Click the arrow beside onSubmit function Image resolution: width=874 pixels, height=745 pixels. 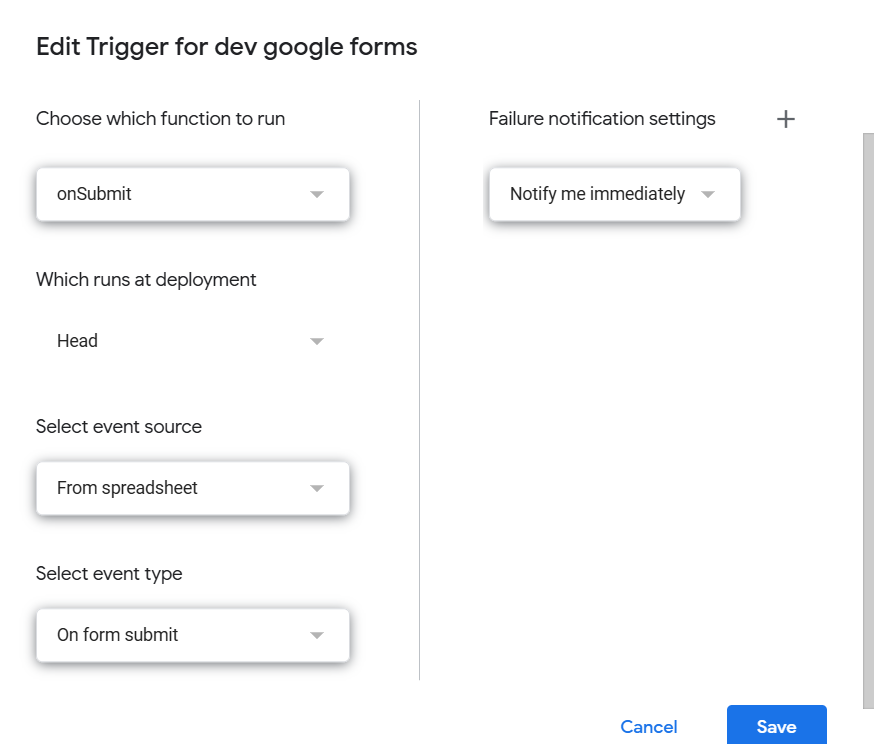317,194
